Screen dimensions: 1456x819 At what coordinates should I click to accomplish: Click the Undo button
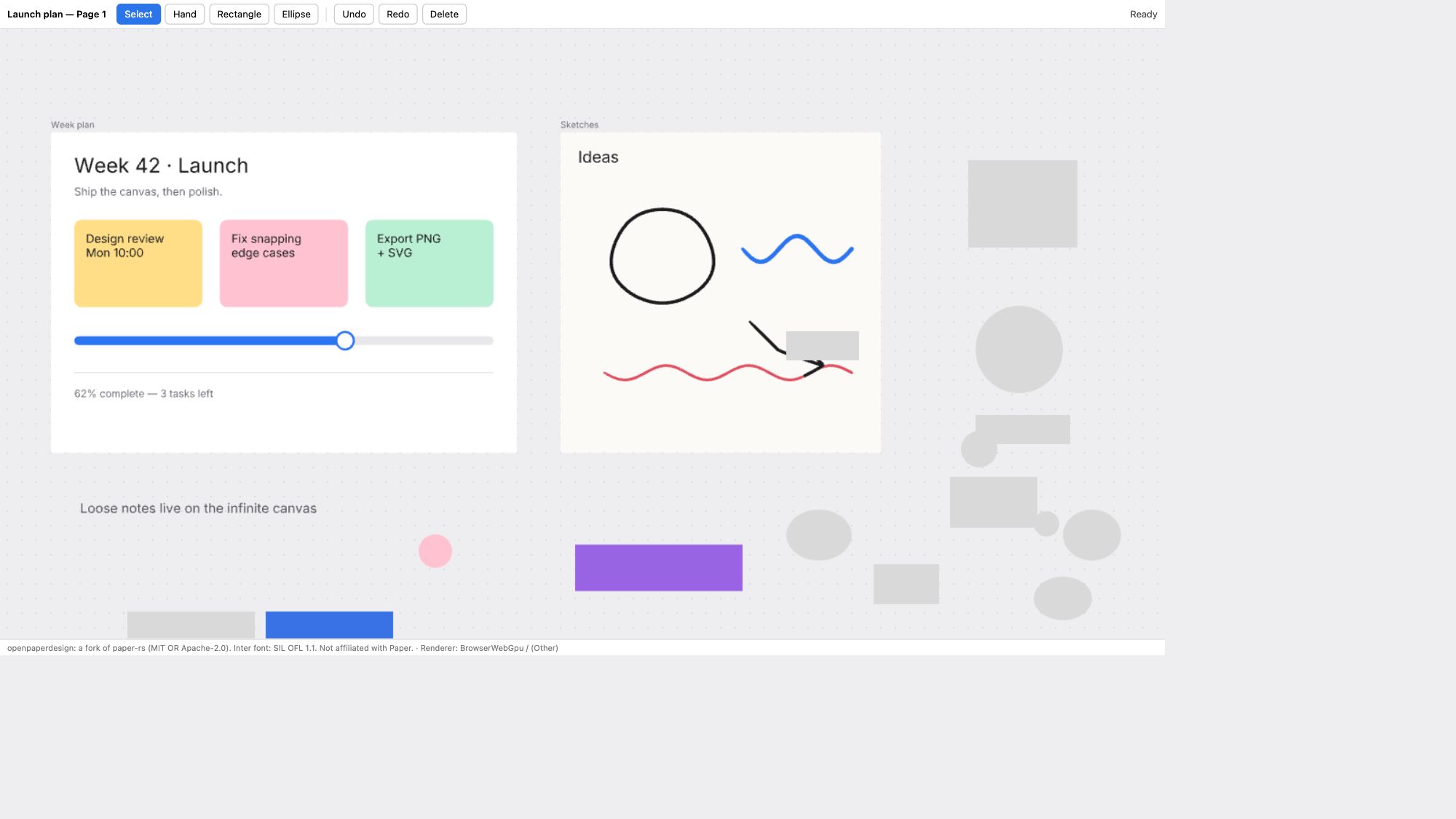[354, 14]
